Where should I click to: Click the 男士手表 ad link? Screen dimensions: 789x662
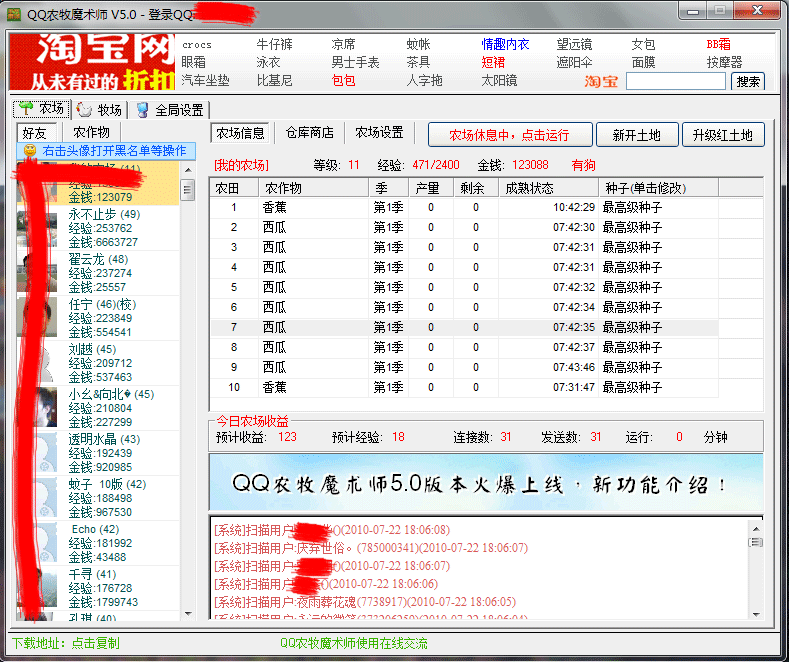[x=355, y=62]
